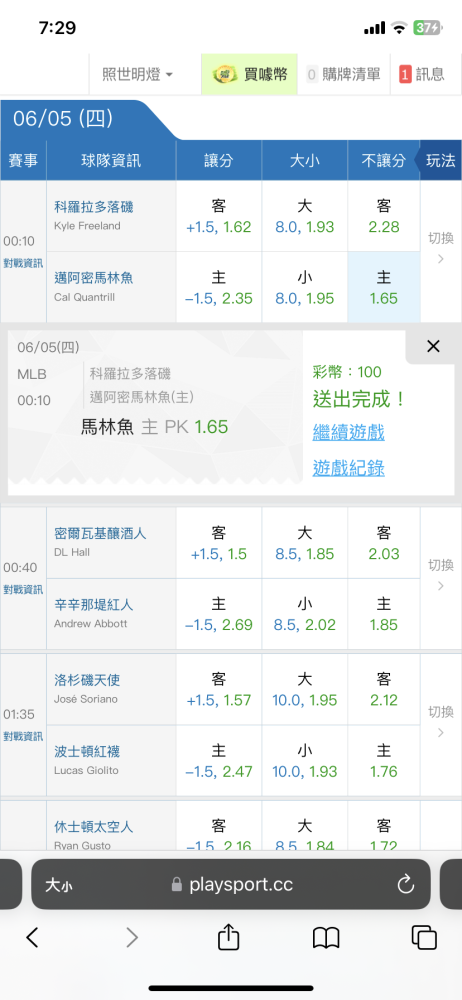Open Safari bookmarks book icon
The height and width of the screenshot is (1000, 462).
325,938
